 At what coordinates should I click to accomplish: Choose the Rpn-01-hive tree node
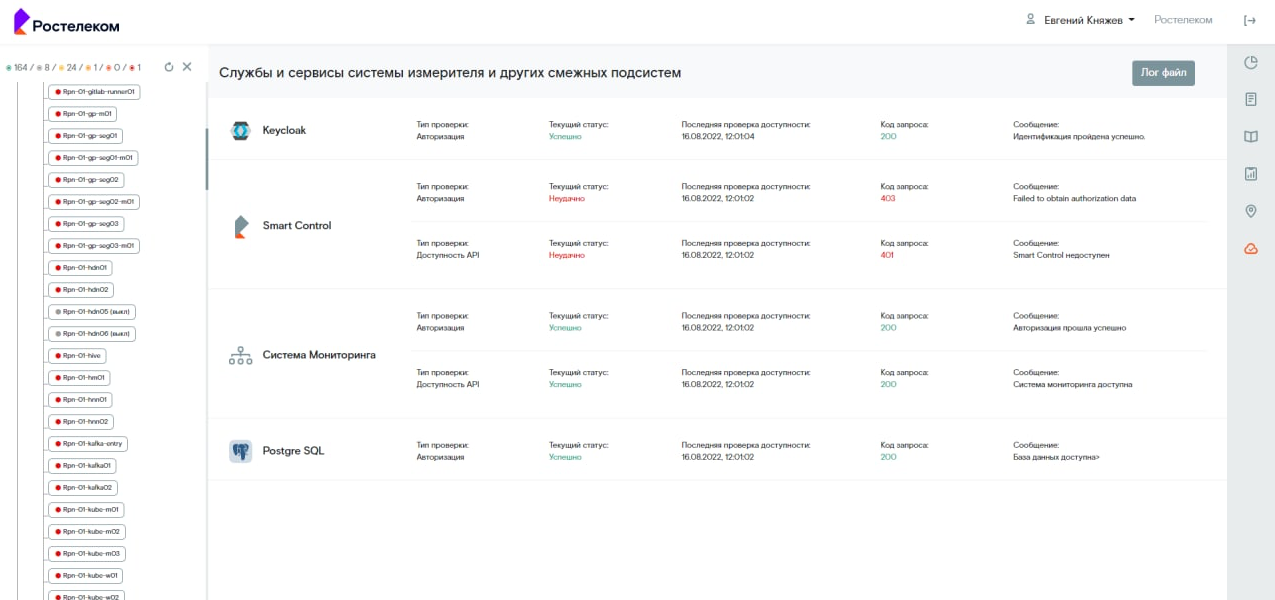coord(77,356)
